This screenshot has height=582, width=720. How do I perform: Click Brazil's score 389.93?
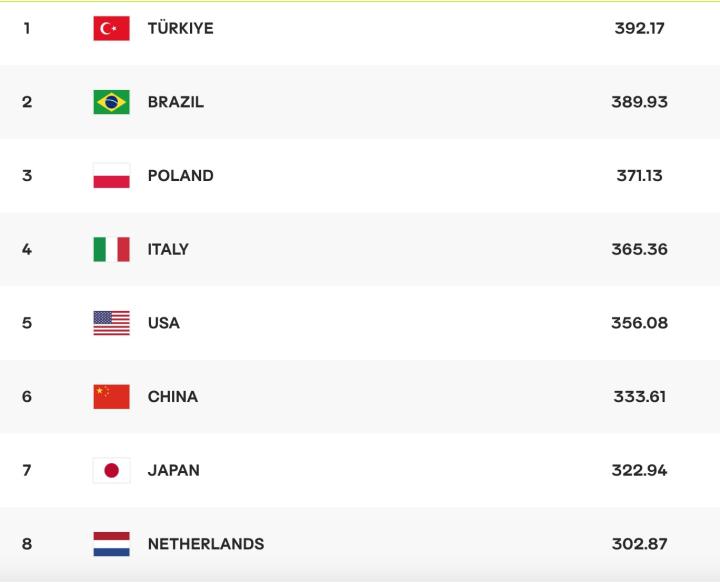pos(639,102)
